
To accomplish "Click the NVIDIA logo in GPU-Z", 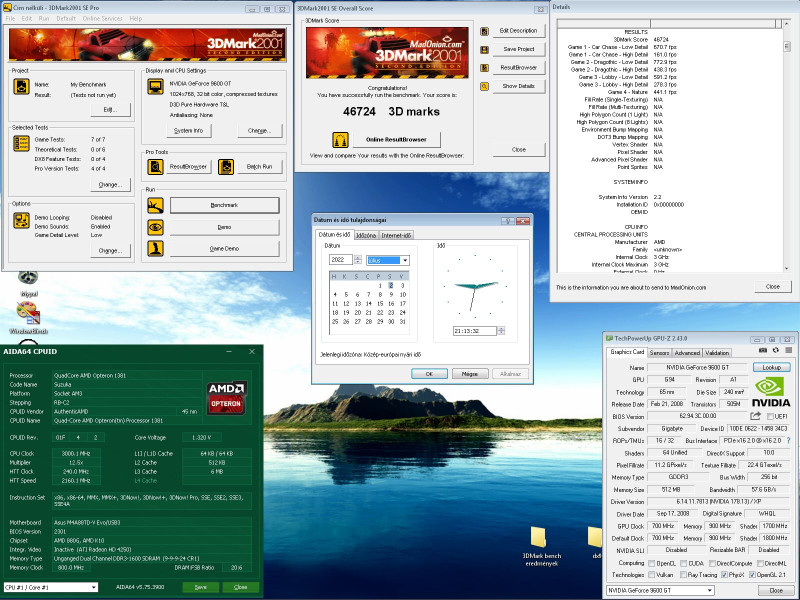I will [770, 392].
